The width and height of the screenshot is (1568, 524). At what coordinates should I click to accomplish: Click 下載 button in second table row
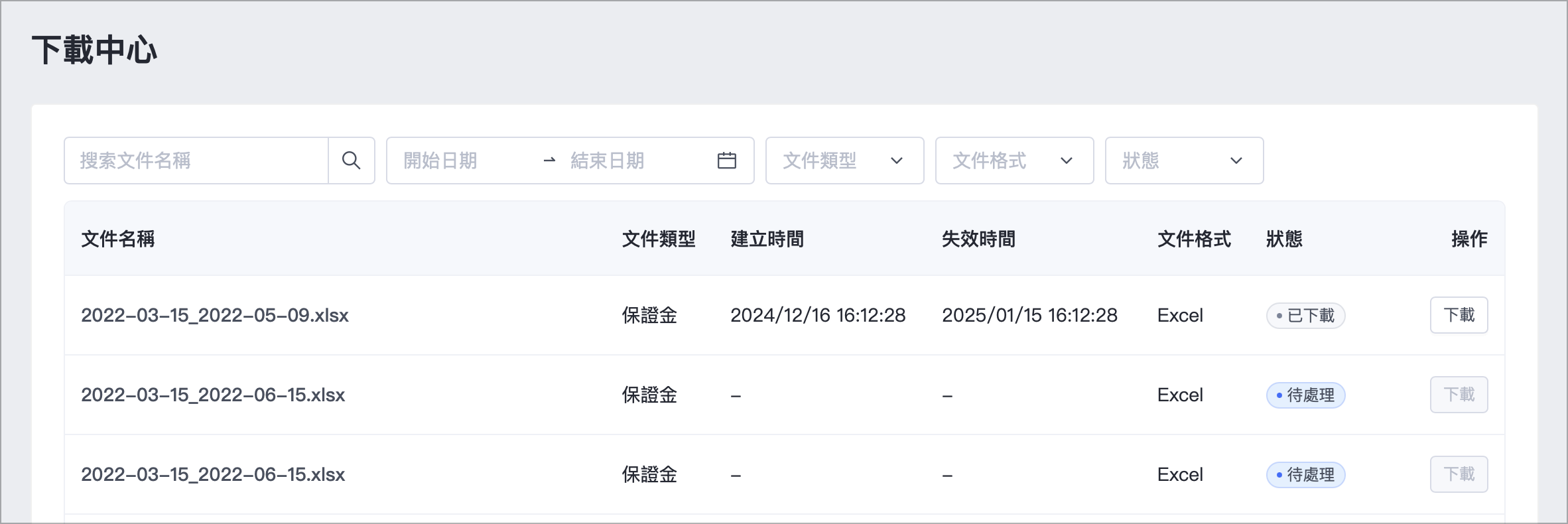[x=1459, y=395]
